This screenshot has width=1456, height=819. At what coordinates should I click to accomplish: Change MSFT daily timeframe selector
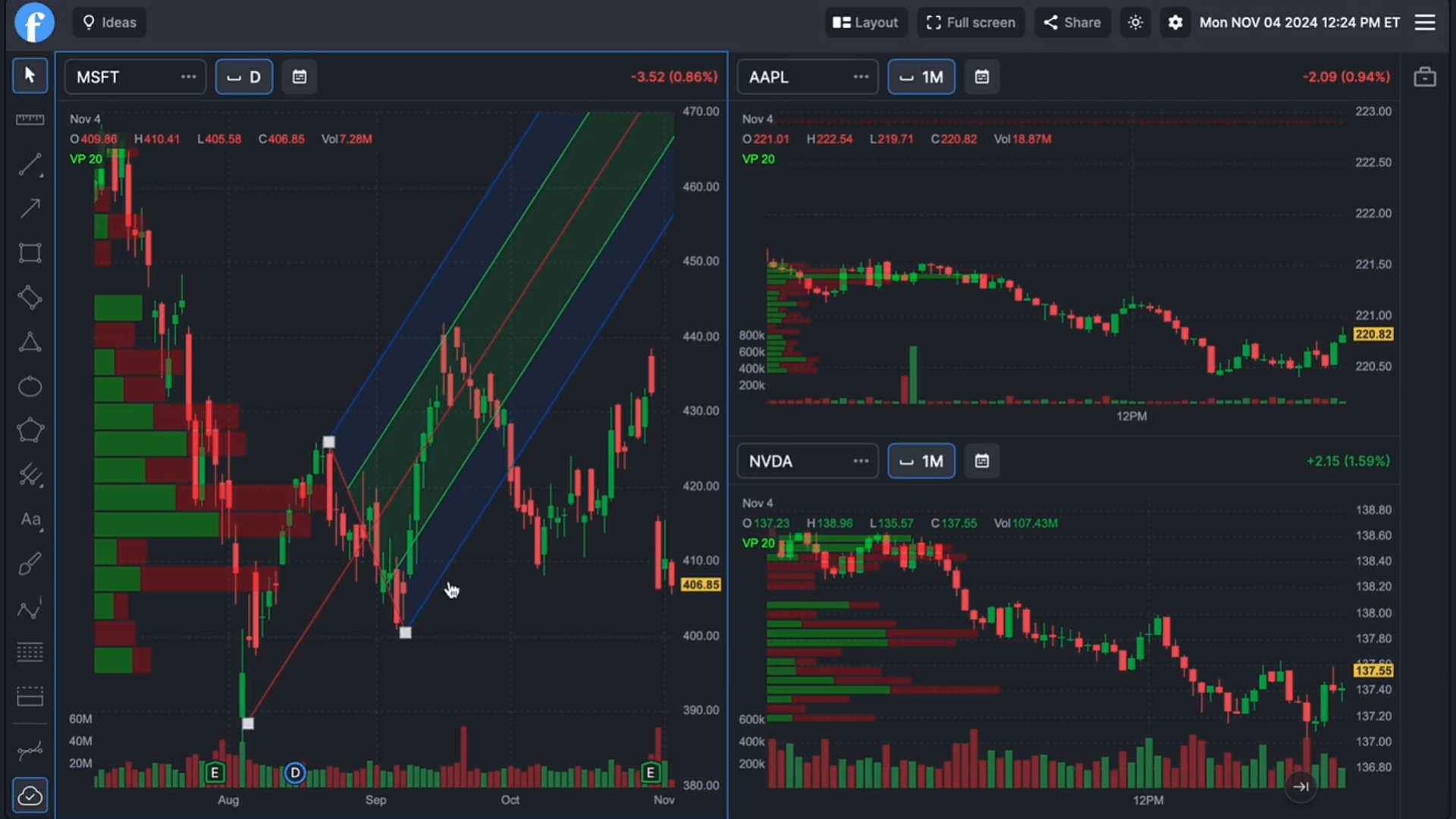(x=244, y=77)
